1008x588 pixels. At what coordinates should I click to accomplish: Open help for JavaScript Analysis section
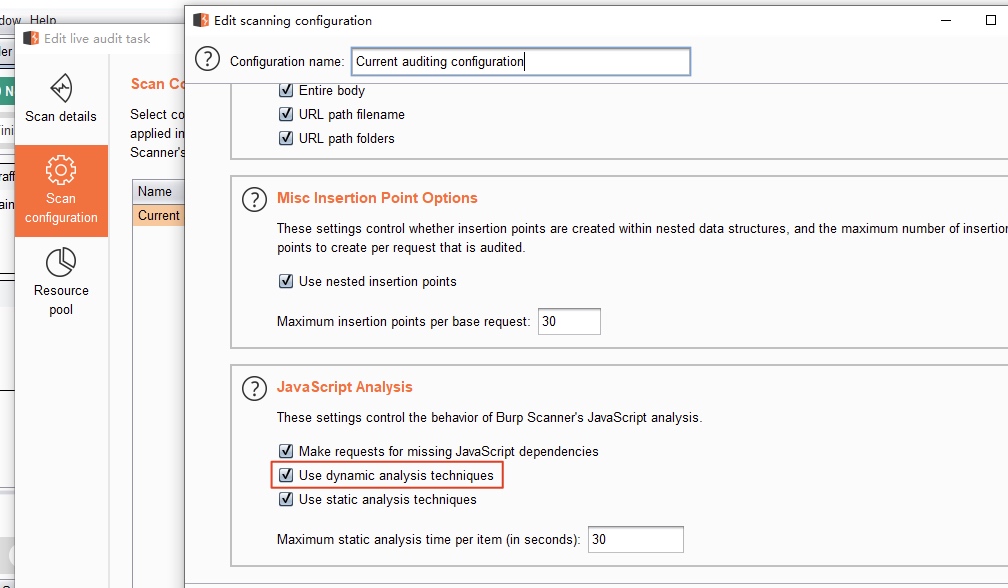pyautogui.click(x=254, y=388)
